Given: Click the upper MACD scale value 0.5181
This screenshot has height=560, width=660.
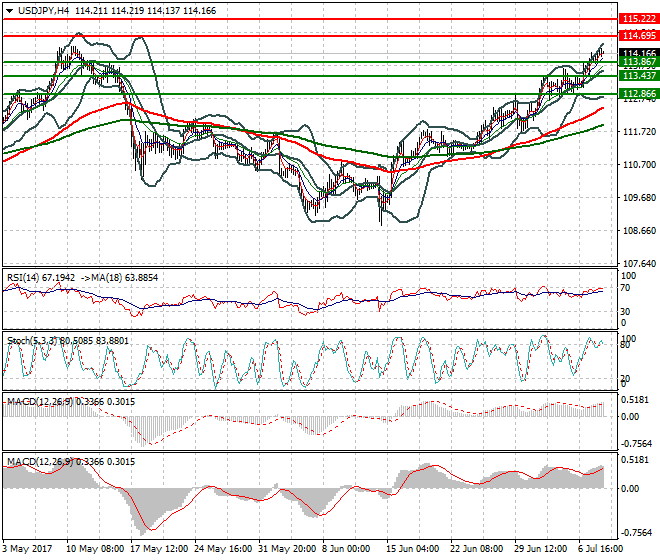Looking at the screenshot, I should tap(635, 399).
